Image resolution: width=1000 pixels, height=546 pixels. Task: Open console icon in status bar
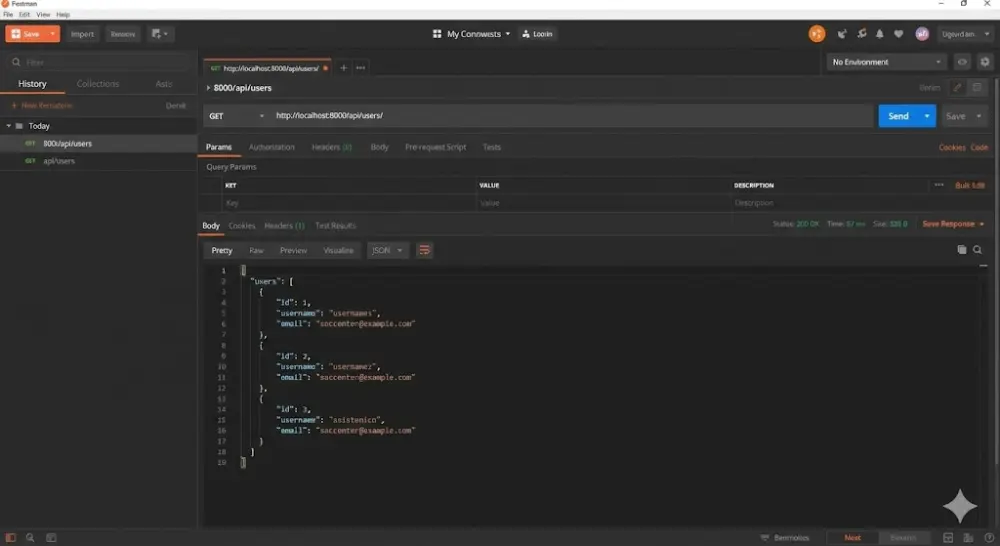pyautogui.click(x=51, y=538)
